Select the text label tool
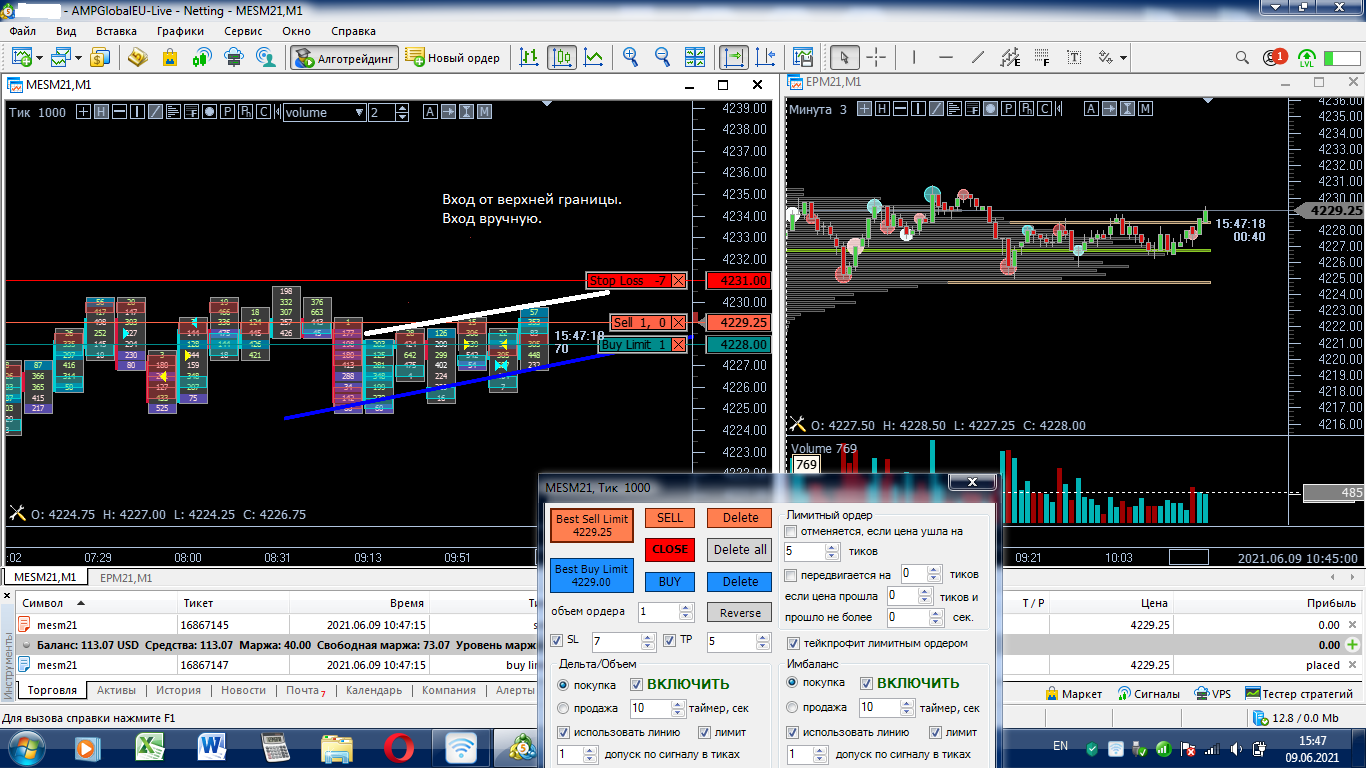 point(1074,57)
